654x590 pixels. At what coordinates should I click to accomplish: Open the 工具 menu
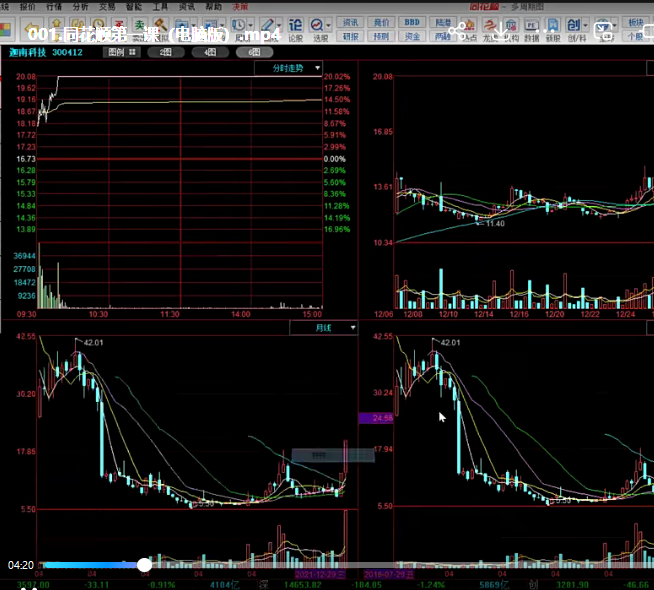pos(160,6)
